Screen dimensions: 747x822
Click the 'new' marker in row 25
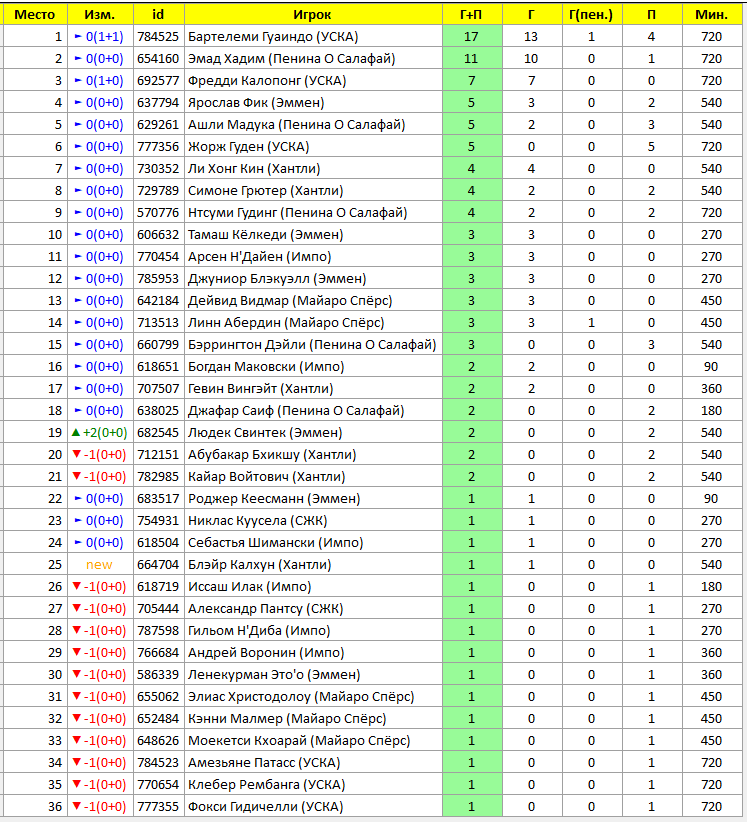pyautogui.click(x=100, y=565)
